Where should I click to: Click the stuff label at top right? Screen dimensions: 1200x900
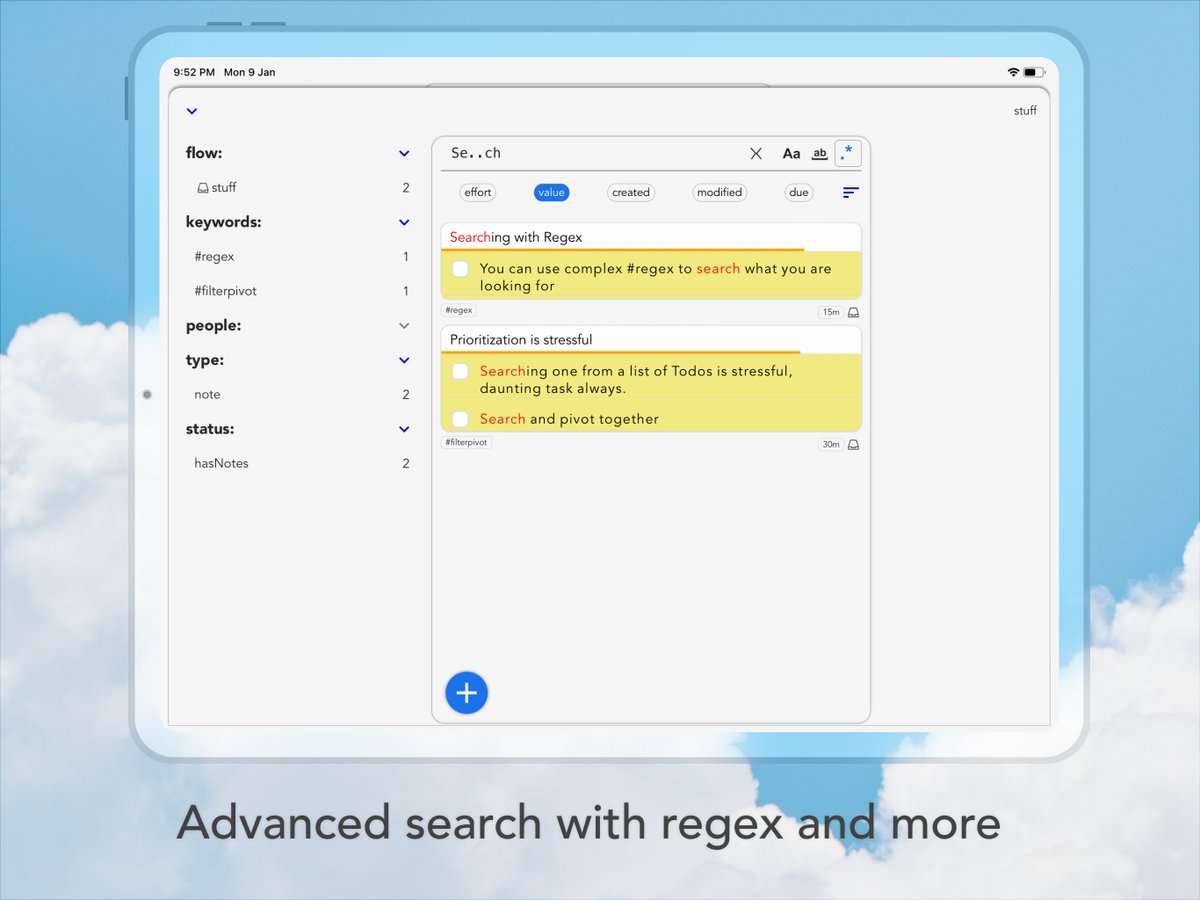[x=1025, y=111]
